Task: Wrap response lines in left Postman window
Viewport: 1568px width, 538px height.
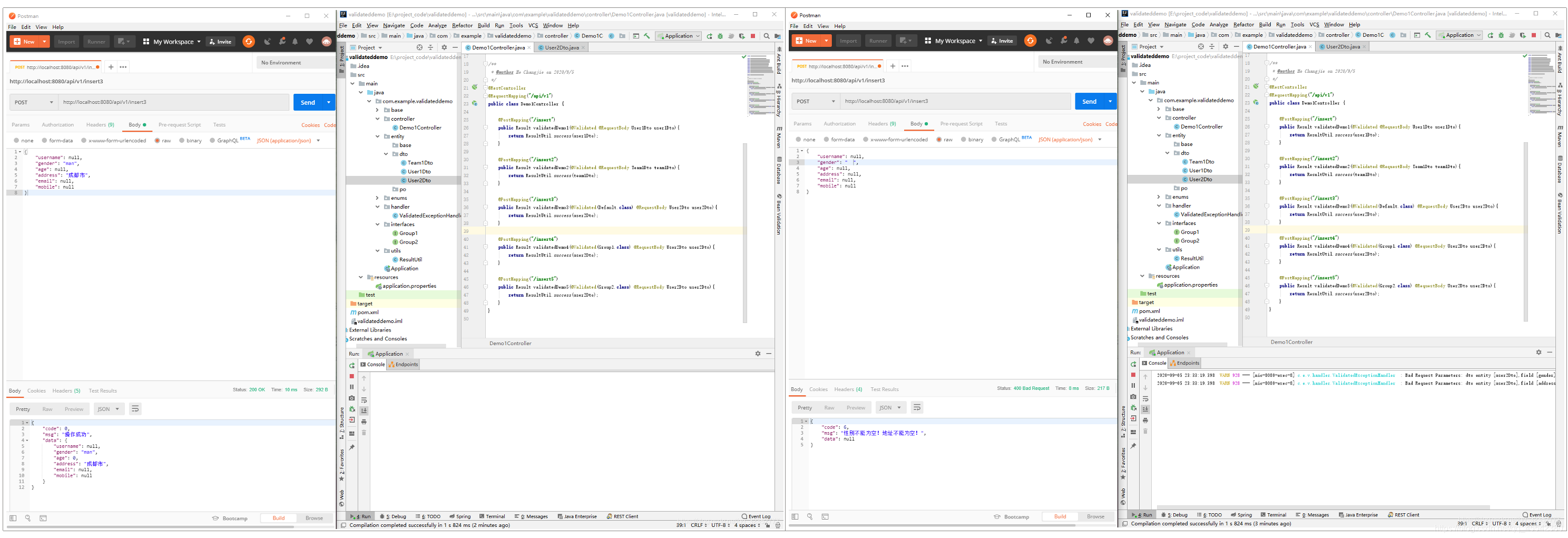Action: 135,409
